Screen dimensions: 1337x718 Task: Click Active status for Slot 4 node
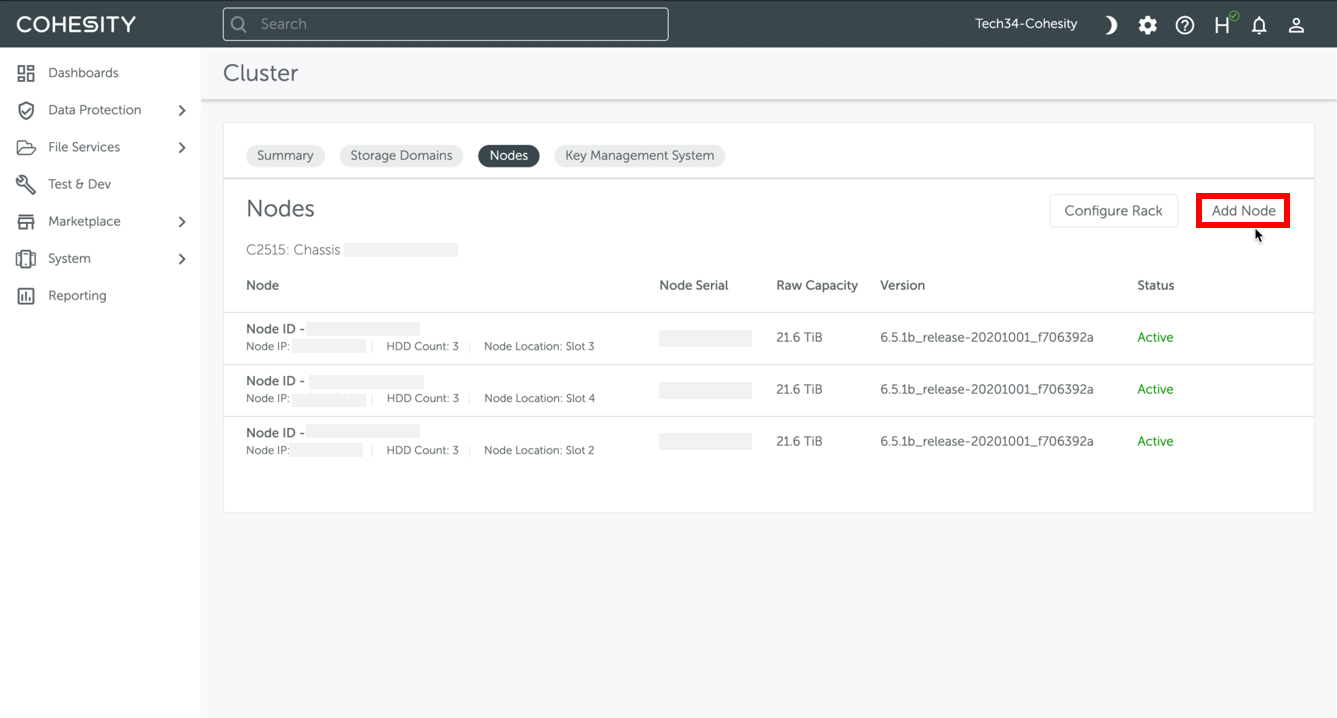click(x=1155, y=390)
